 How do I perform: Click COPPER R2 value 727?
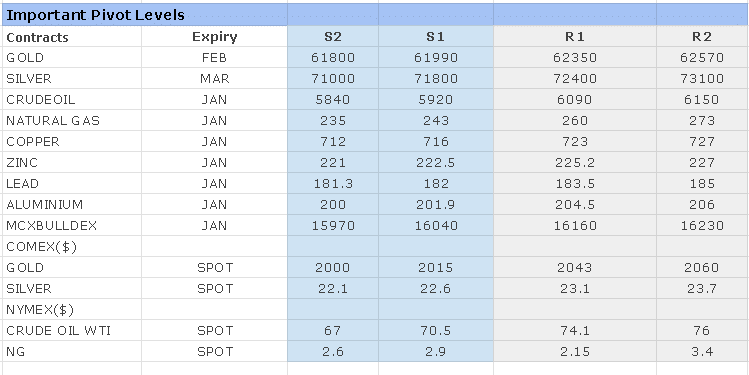click(x=702, y=142)
